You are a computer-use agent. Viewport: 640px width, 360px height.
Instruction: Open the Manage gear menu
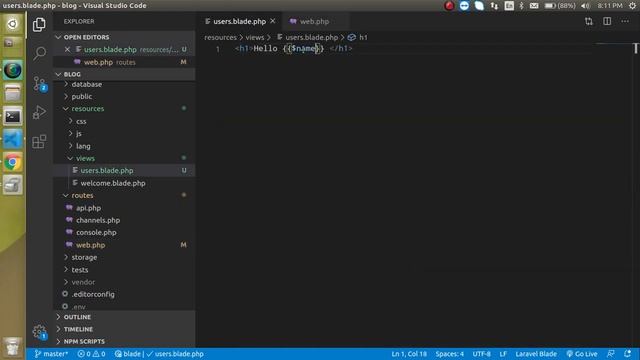click(40, 332)
